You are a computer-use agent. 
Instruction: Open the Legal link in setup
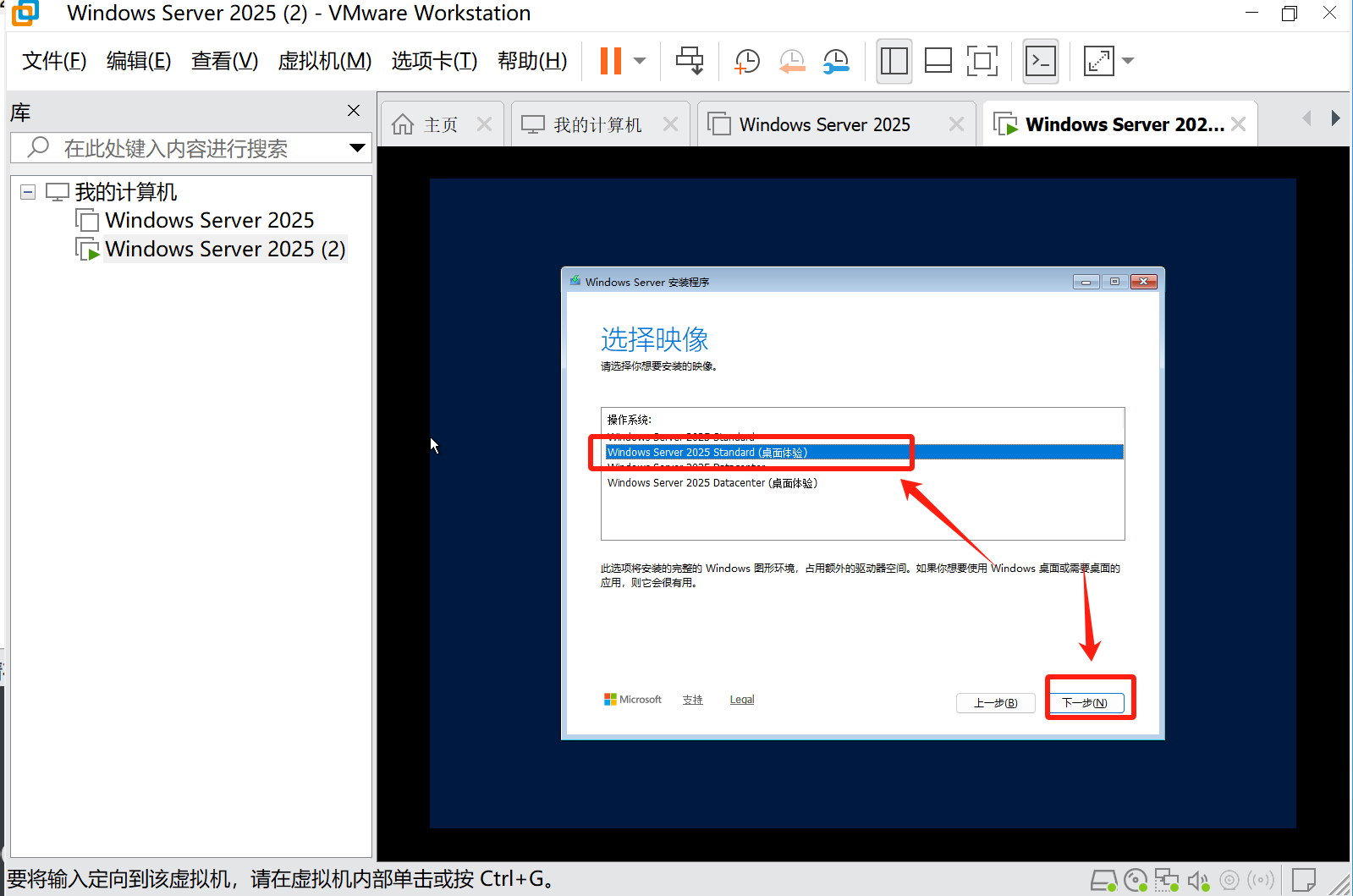[742, 700]
